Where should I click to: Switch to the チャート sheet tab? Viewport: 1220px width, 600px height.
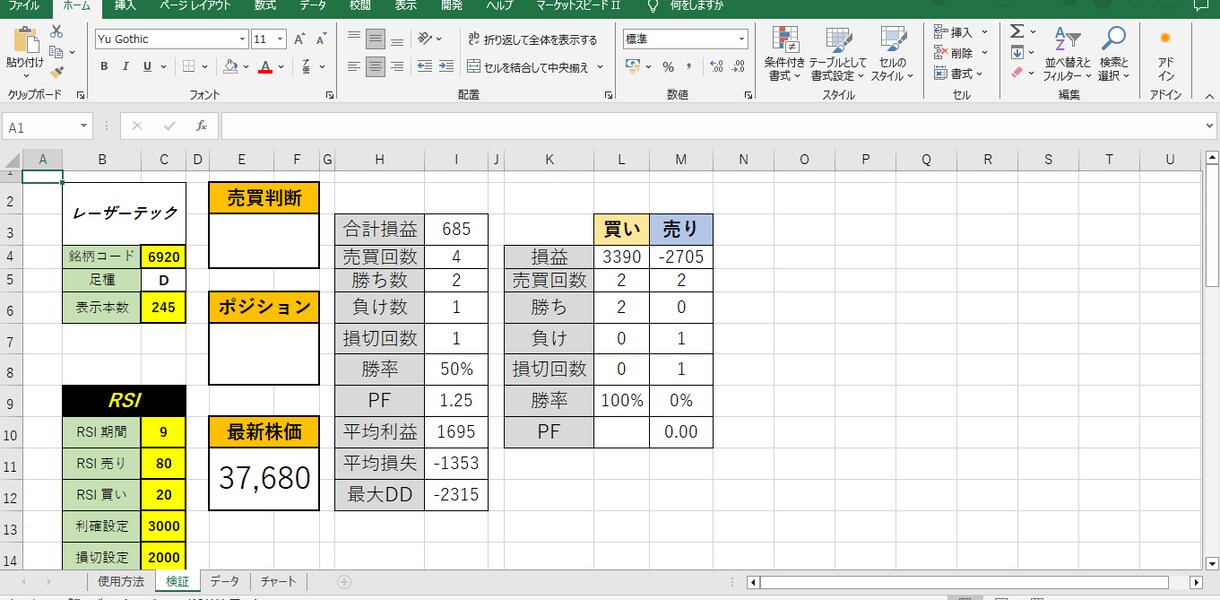coord(277,581)
